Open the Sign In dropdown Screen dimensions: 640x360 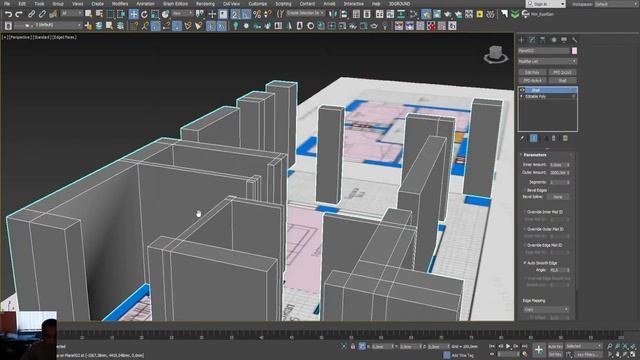tap(545, 4)
